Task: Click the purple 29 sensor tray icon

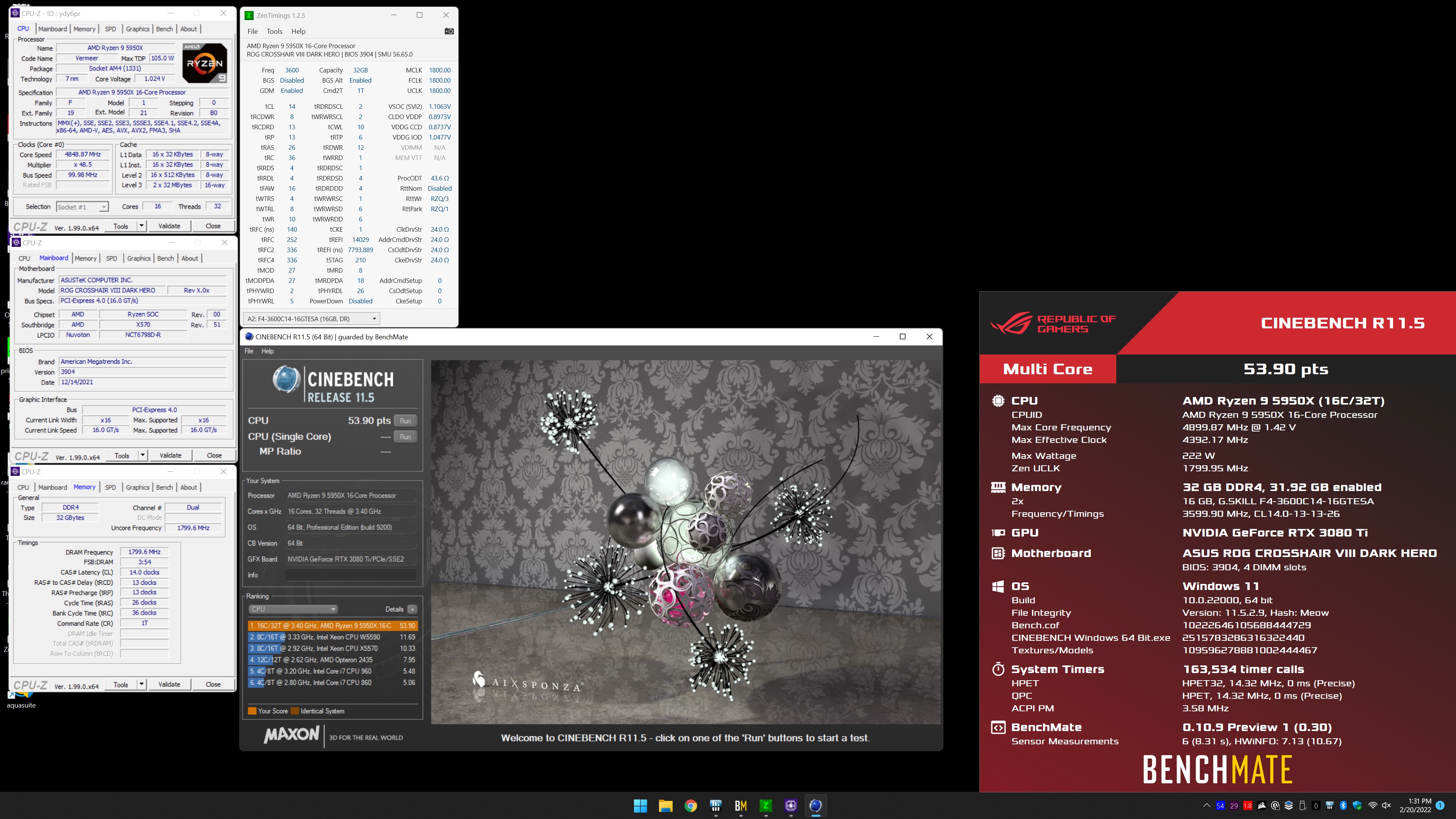Action: coord(1234,805)
